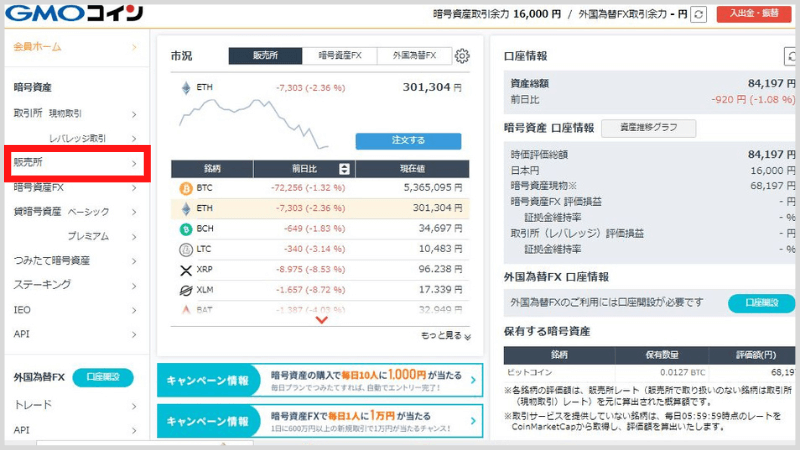This screenshot has height=450, width=800.
Task: Switch to 外国為替FX market tab
Action: click(414, 56)
